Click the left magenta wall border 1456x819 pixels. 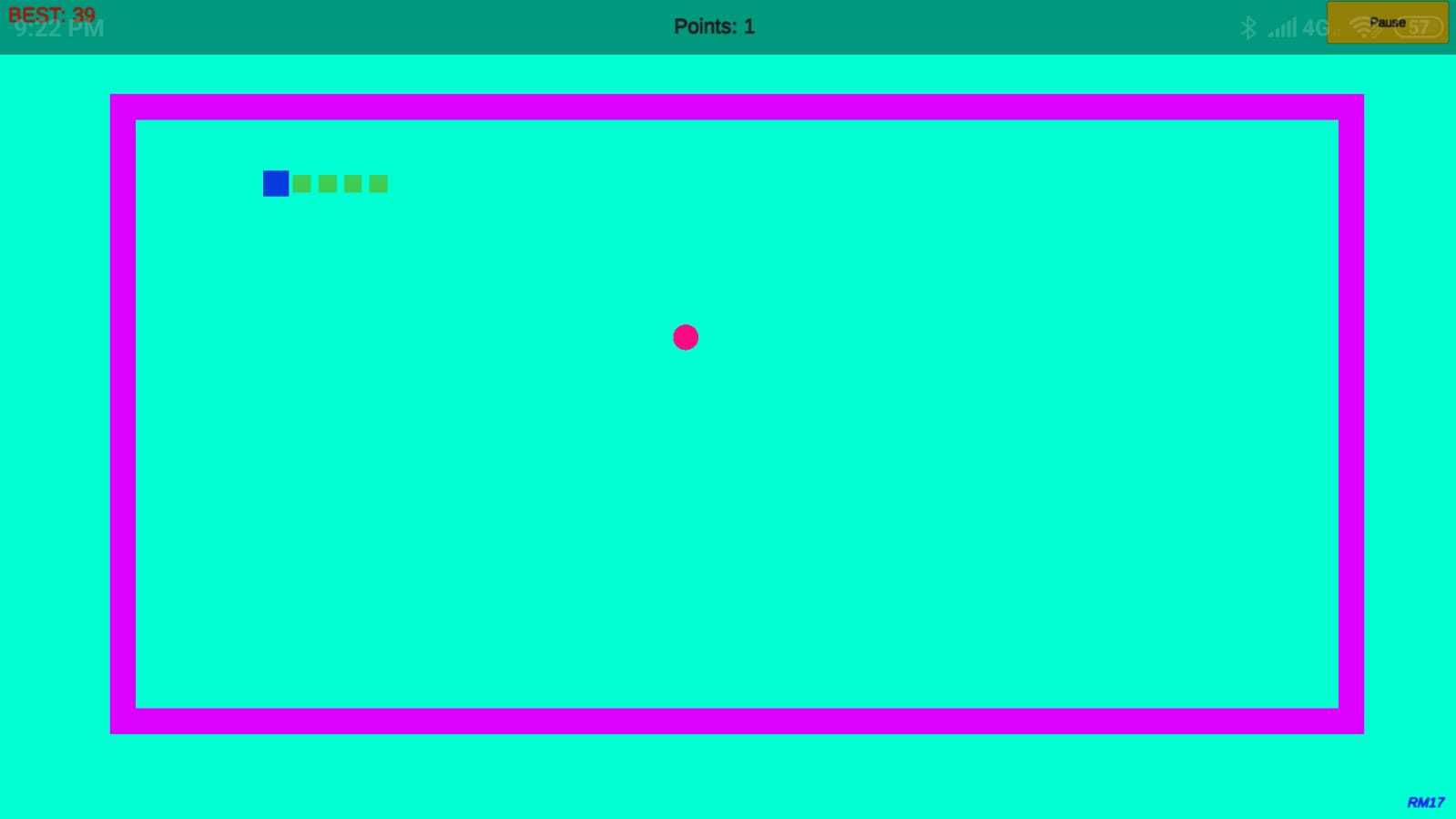pyautogui.click(x=123, y=414)
